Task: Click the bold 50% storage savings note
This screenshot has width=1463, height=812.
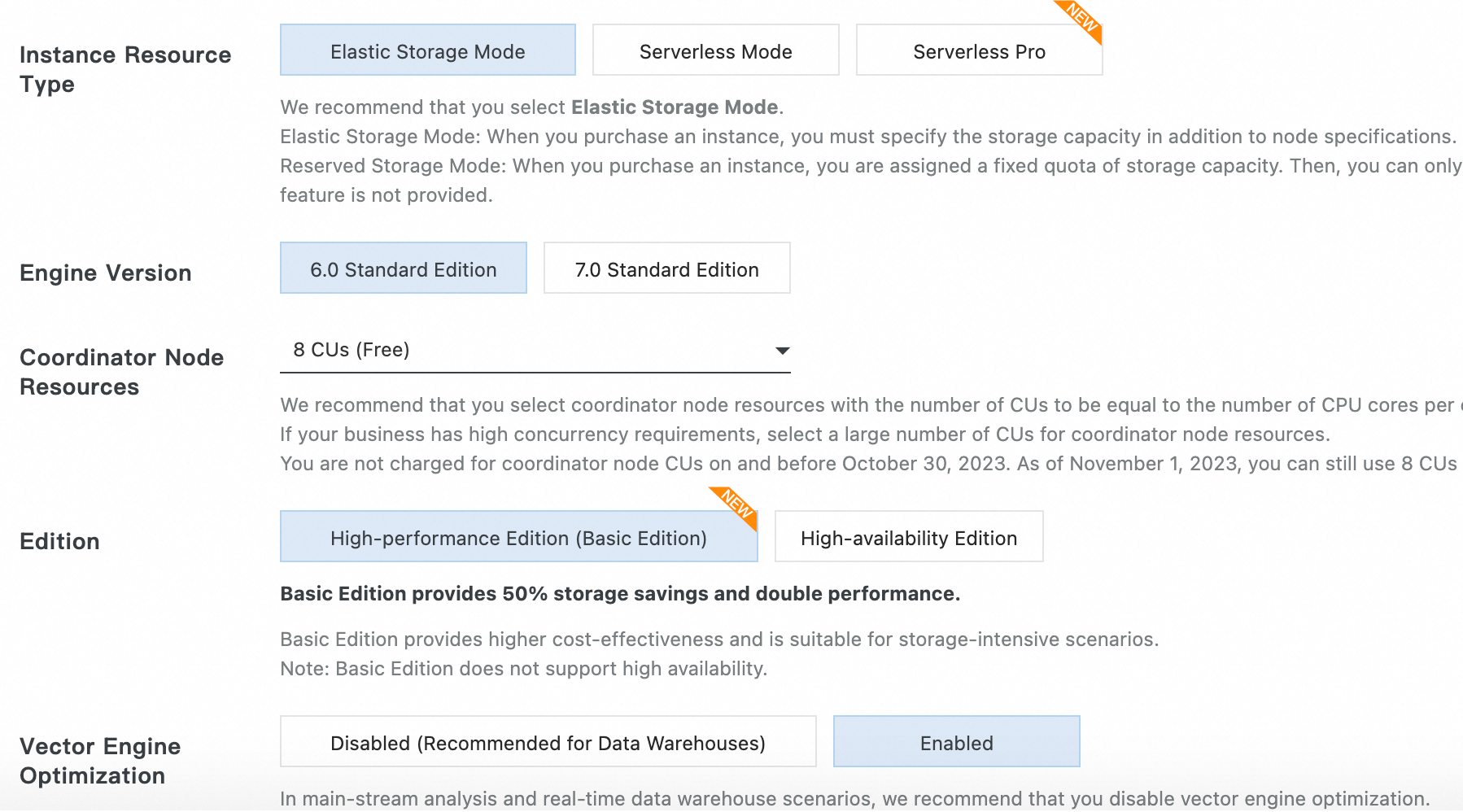Action: point(620,593)
